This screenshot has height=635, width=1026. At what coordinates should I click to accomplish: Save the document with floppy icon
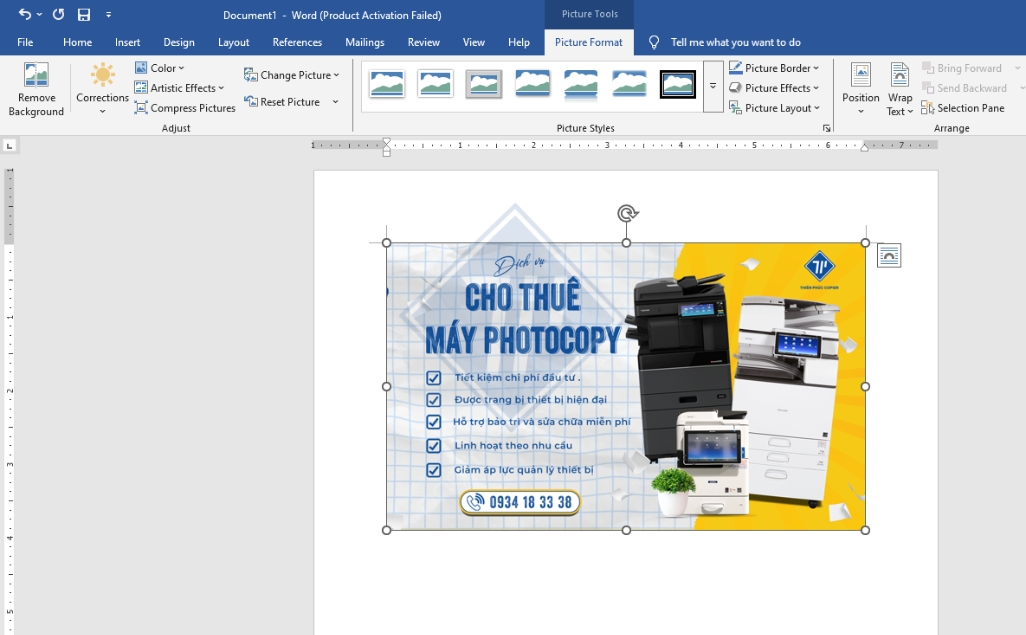pyautogui.click(x=84, y=14)
